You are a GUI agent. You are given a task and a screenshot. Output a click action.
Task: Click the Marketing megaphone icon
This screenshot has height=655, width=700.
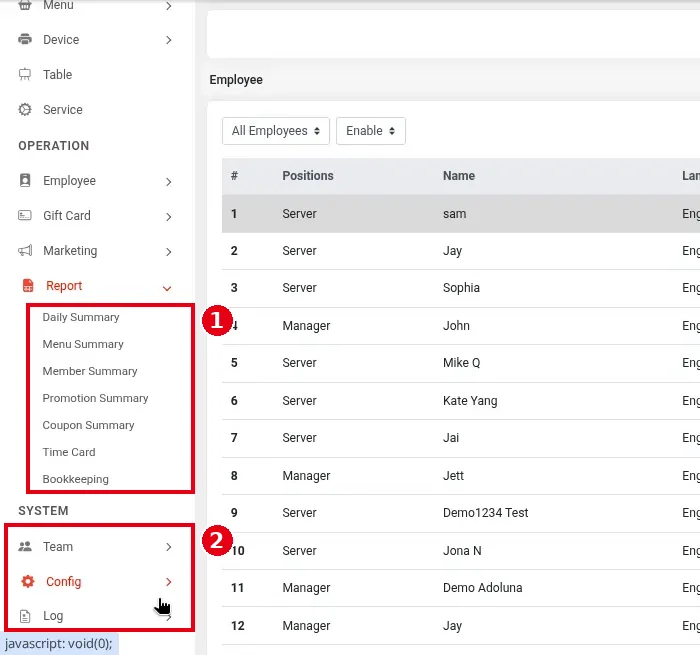(25, 250)
